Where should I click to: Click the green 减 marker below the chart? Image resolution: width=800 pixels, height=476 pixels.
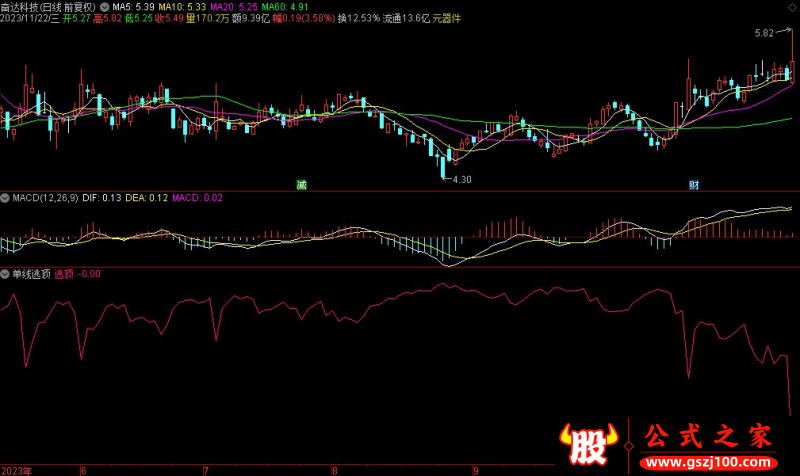pyautogui.click(x=301, y=185)
